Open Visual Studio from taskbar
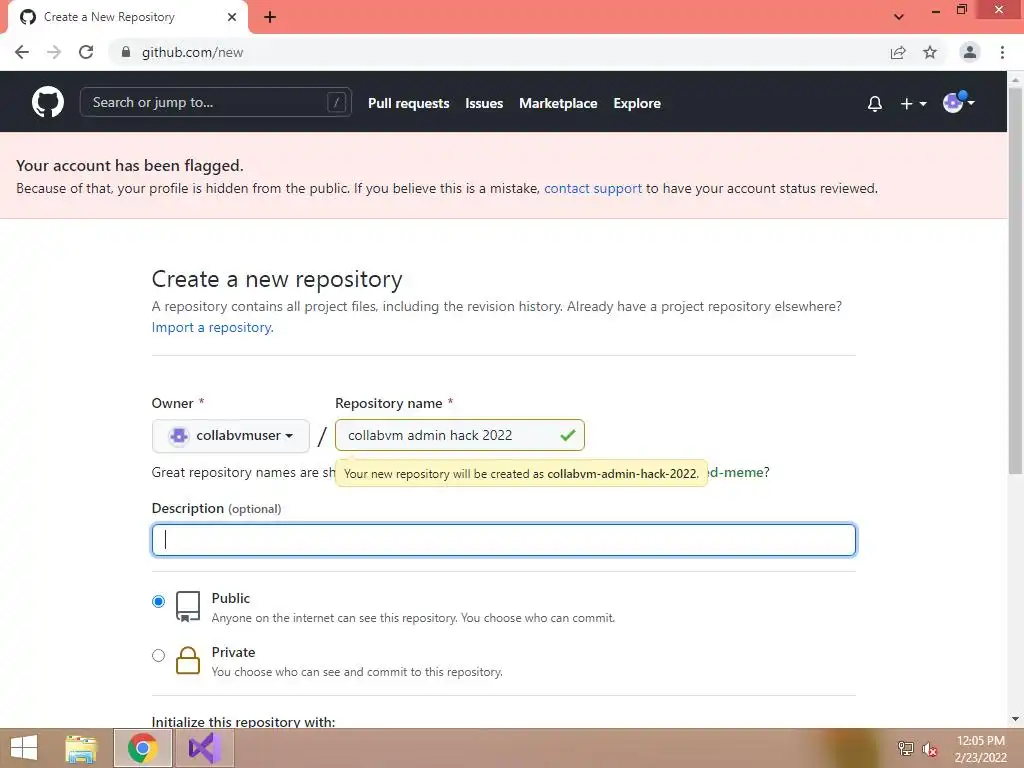 click(204, 748)
